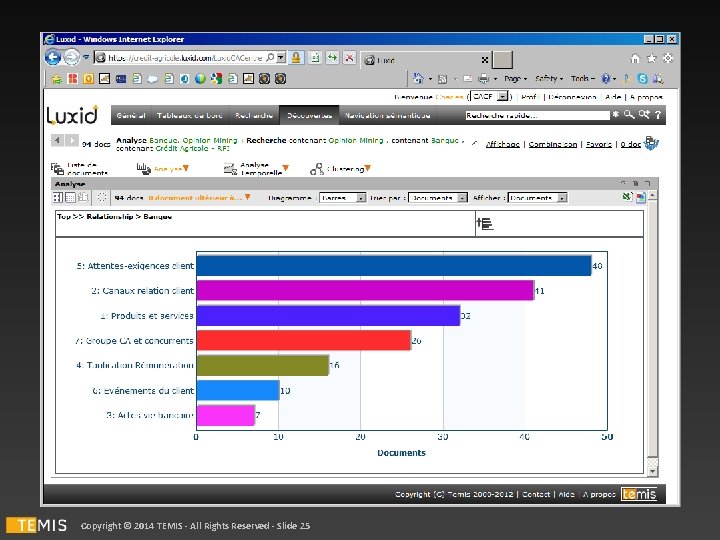
Task: Click the printer icon in command bar
Action: coord(484,79)
